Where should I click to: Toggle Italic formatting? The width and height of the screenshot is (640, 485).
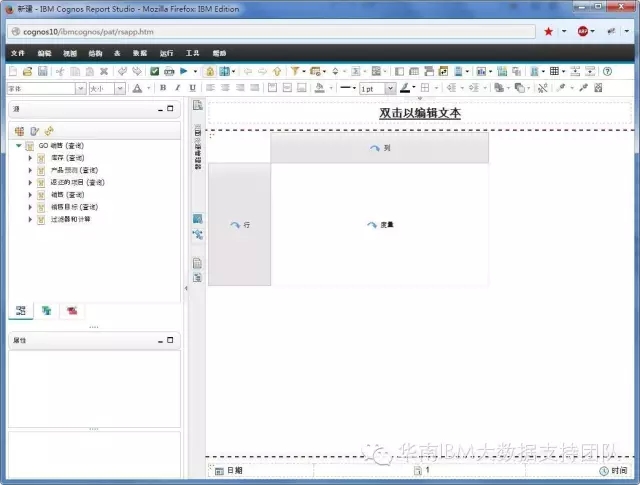[x=178, y=88]
